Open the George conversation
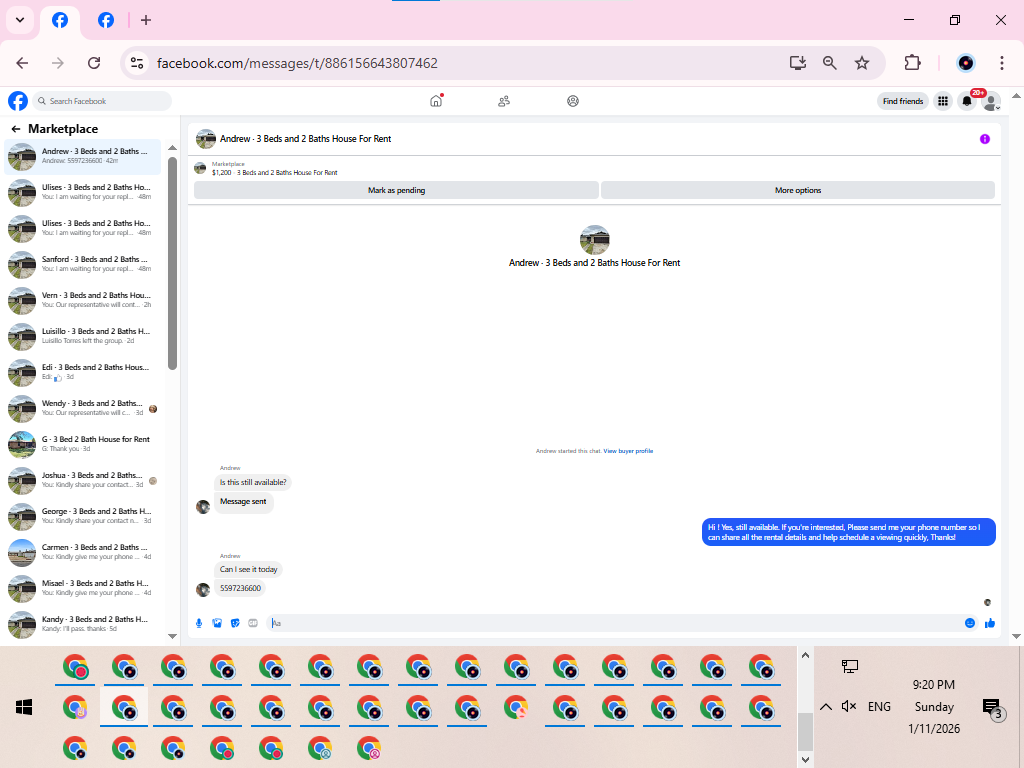Image resolution: width=1024 pixels, height=768 pixels. tap(83, 517)
